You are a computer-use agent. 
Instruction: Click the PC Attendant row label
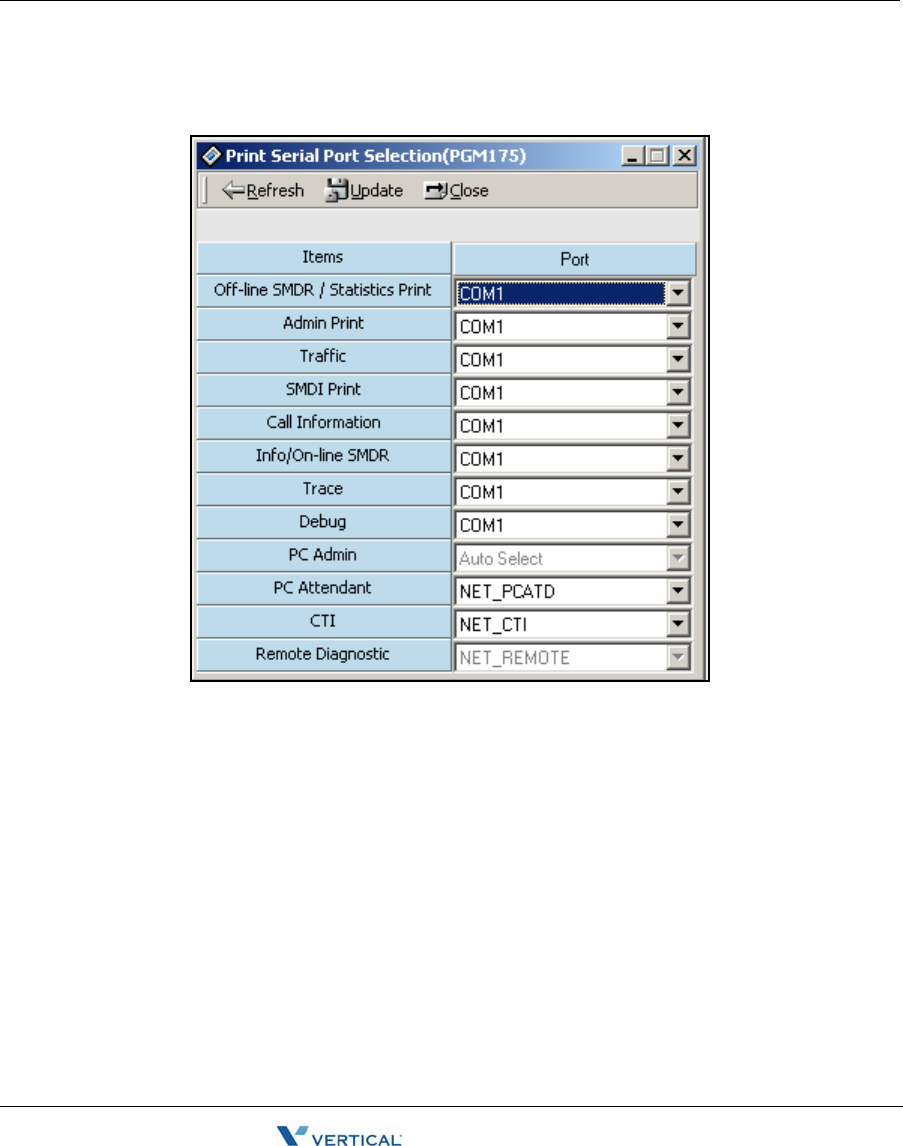[x=324, y=588]
